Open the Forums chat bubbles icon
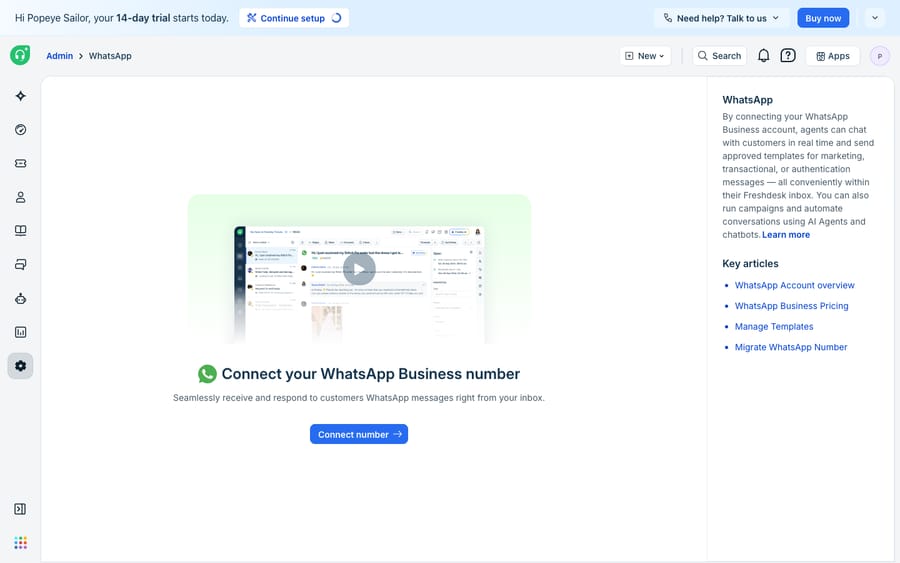The width and height of the screenshot is (900, 563). pyautogui.click(x=21, y=265)
